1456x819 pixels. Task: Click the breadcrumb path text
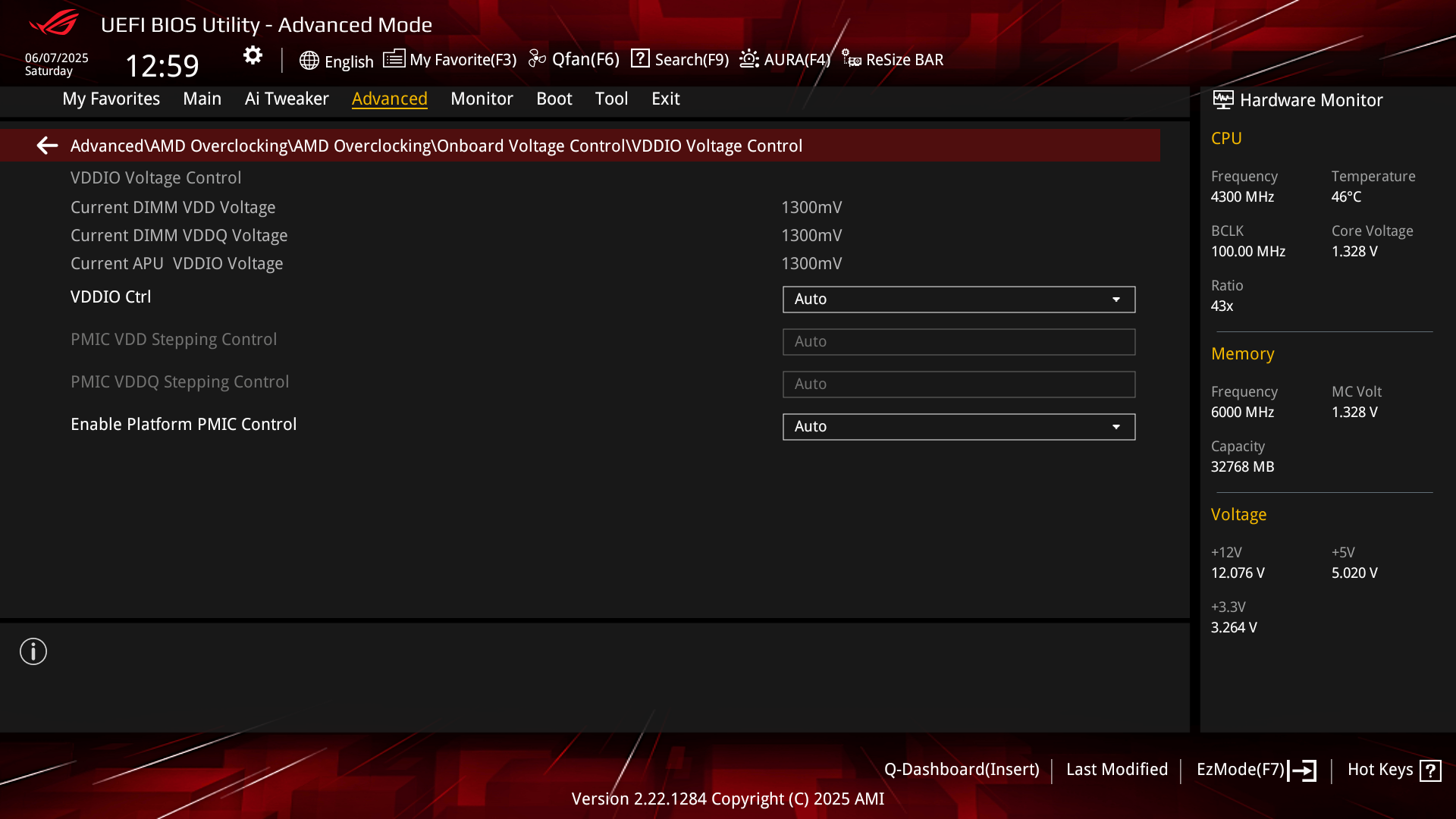(x=436, y=146)
